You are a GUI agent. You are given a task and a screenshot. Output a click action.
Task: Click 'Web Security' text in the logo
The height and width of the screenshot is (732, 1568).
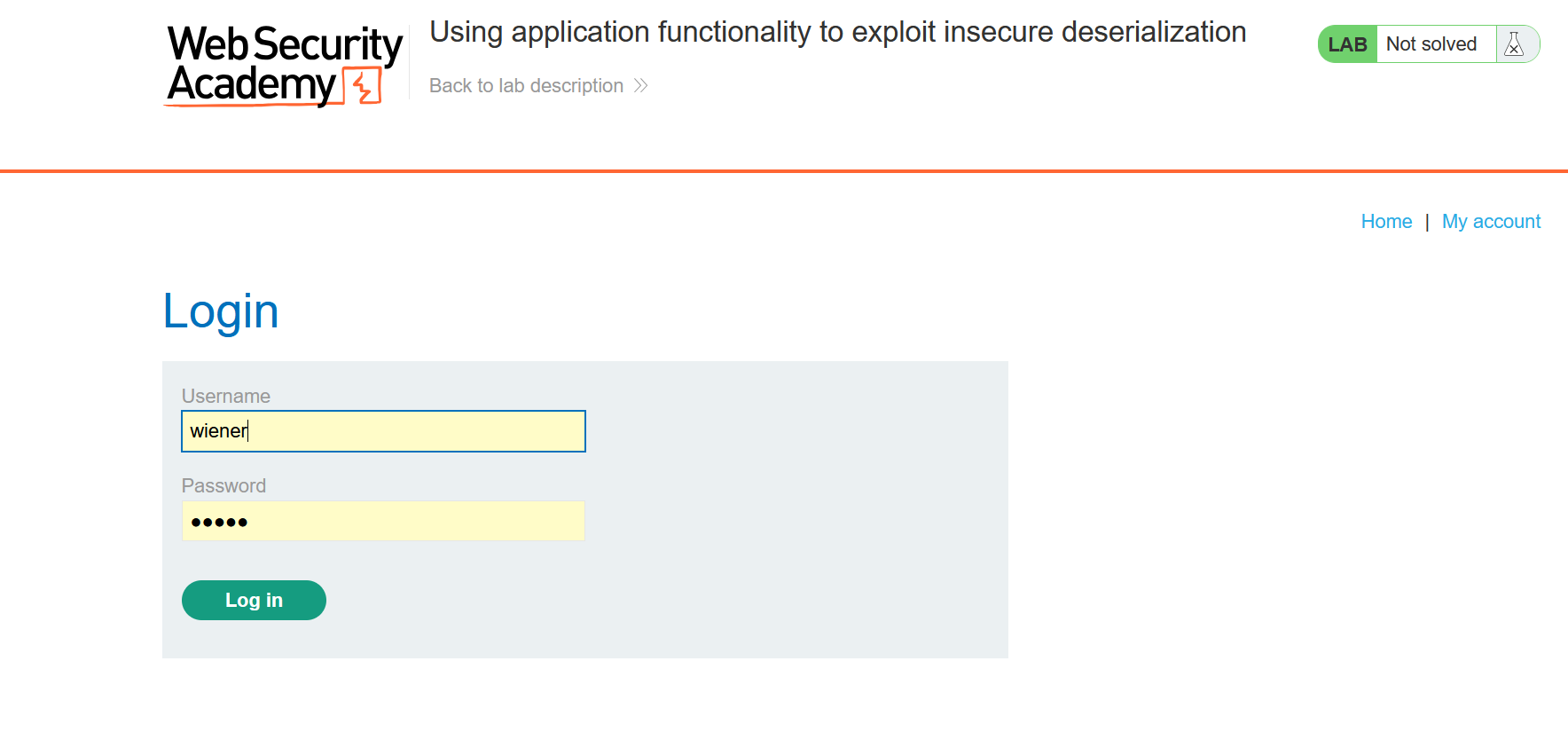(285, 43)
